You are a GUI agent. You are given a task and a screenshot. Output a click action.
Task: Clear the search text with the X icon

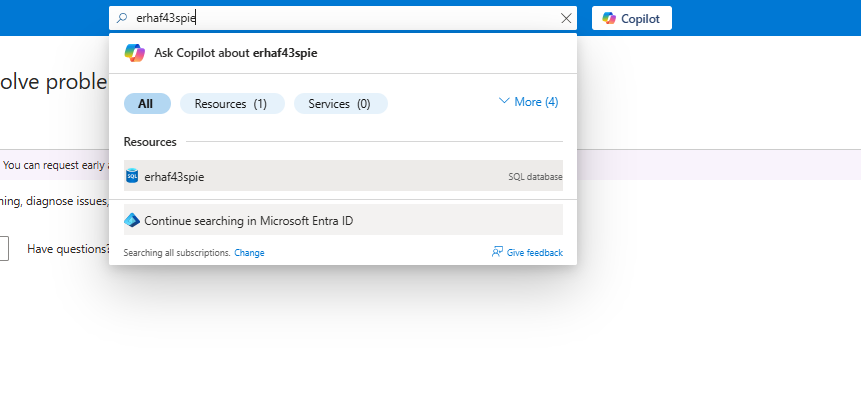567,18
